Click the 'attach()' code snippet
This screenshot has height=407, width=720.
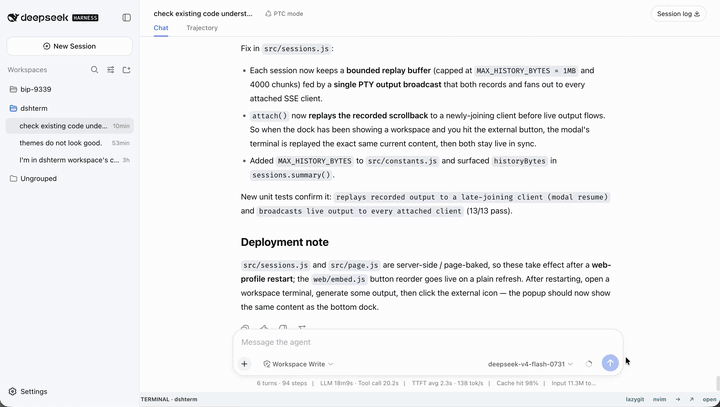(269, 116)
